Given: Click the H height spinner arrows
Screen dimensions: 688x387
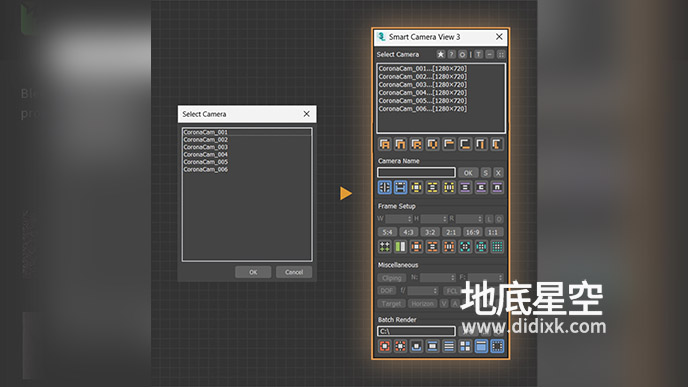Looking at the screenshot, I should [444, 219].
